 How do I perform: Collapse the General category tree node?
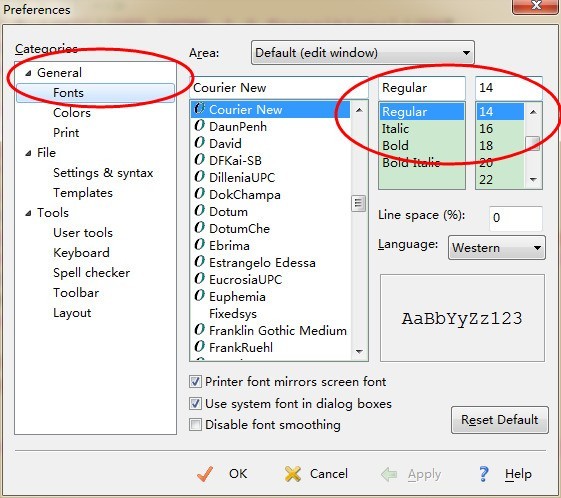pyautogui.click(x=28, y=73)
